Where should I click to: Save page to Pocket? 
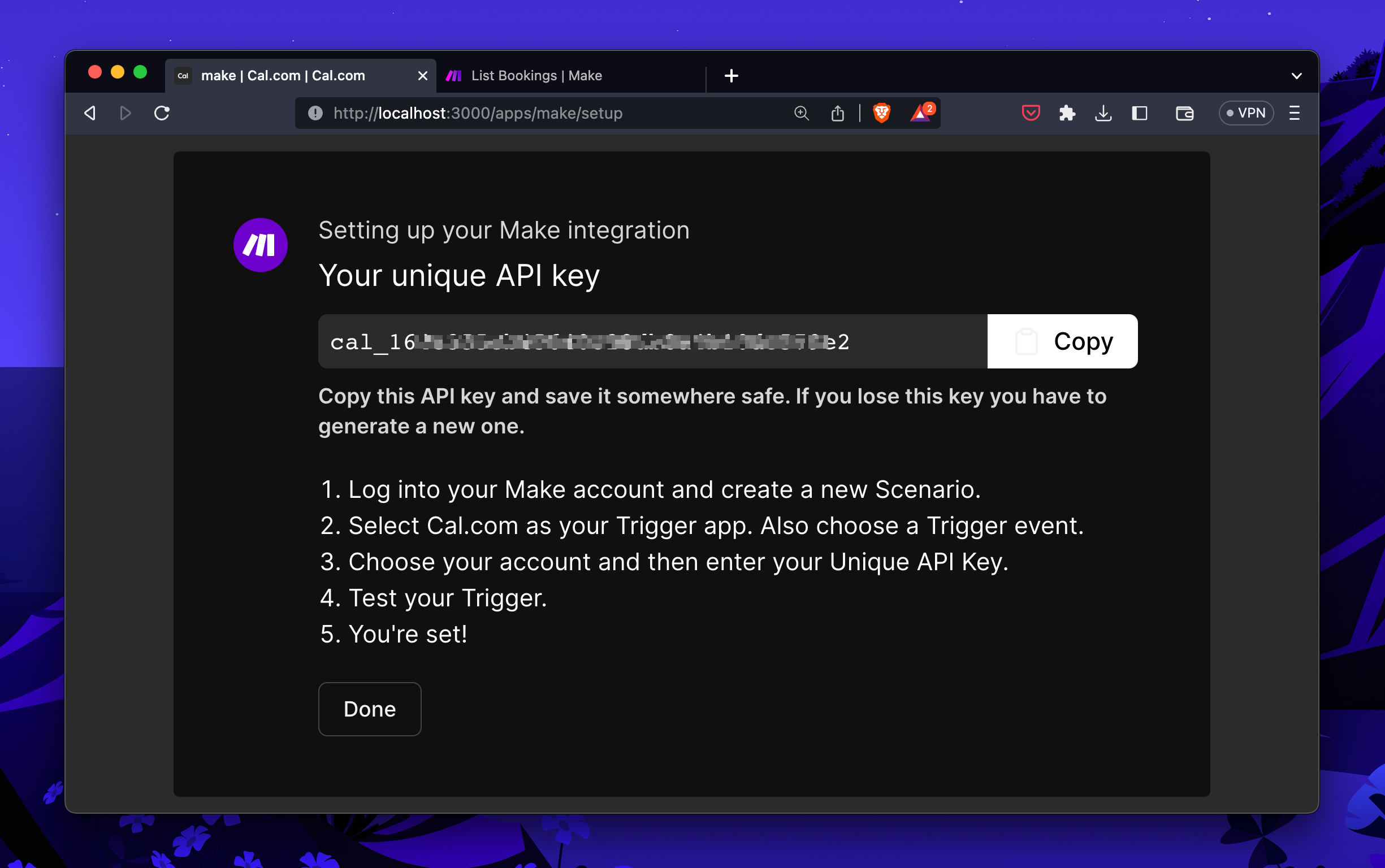tap(1031, 113)
